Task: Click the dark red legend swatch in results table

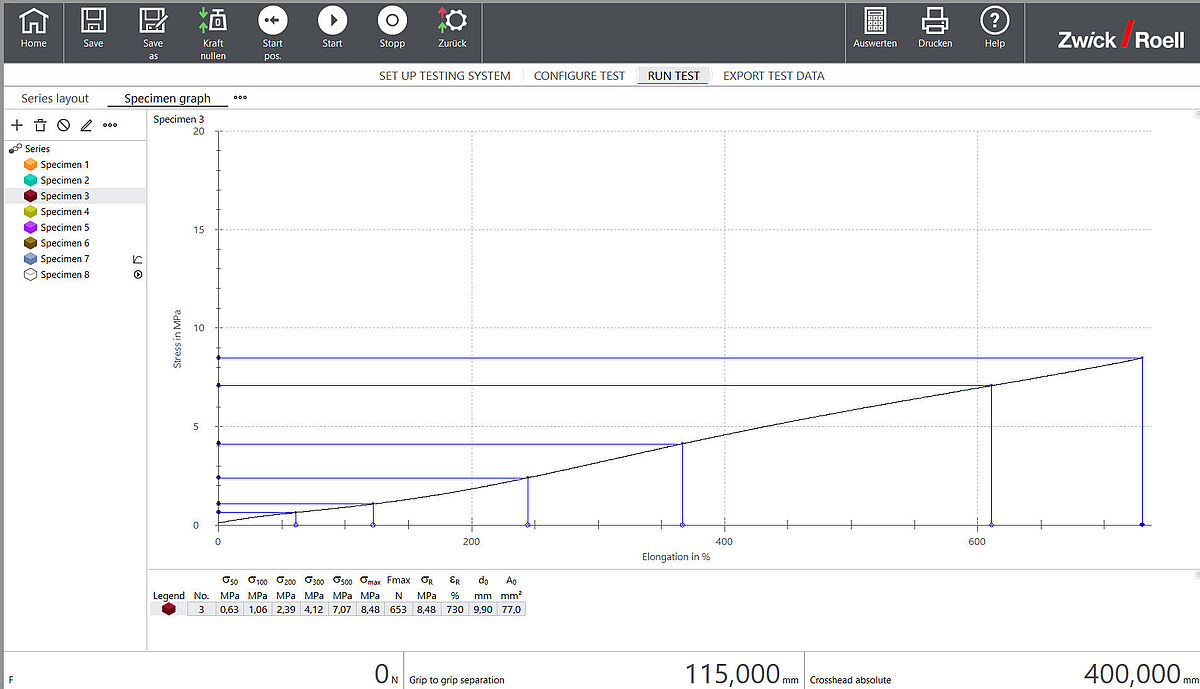Action: (168, 608)
